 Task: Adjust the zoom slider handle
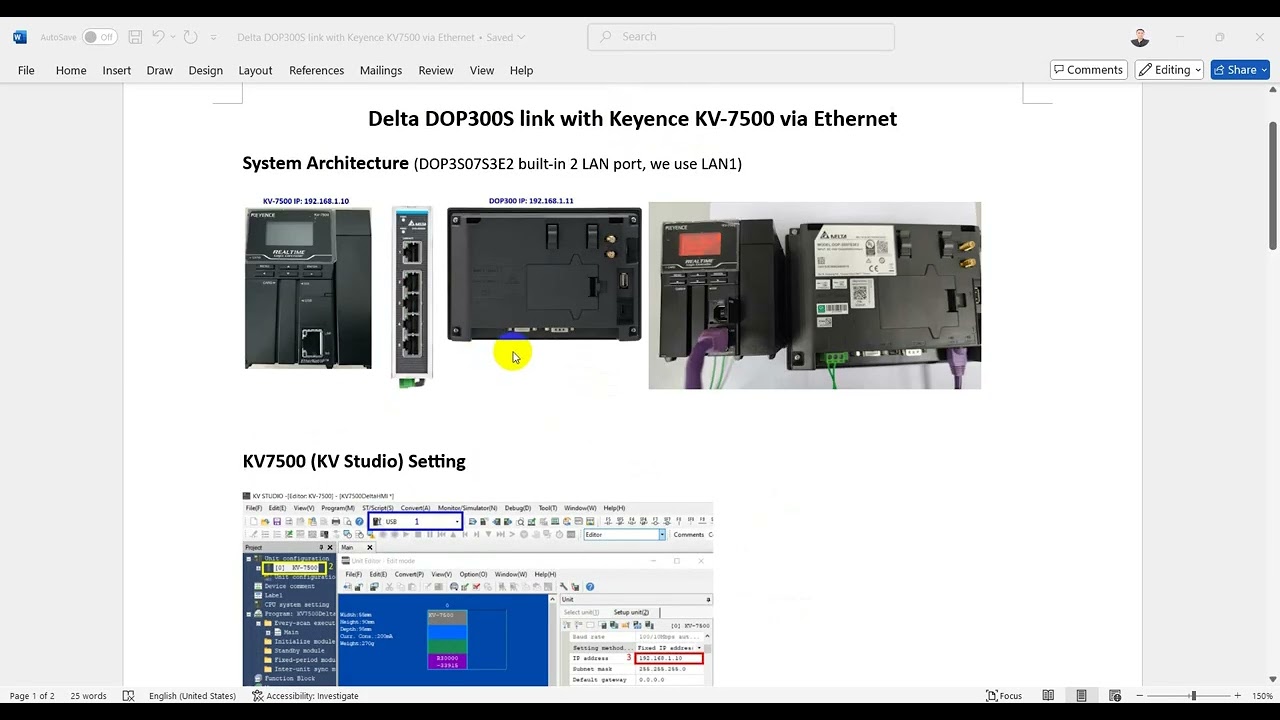click(x=1193, y=696)
